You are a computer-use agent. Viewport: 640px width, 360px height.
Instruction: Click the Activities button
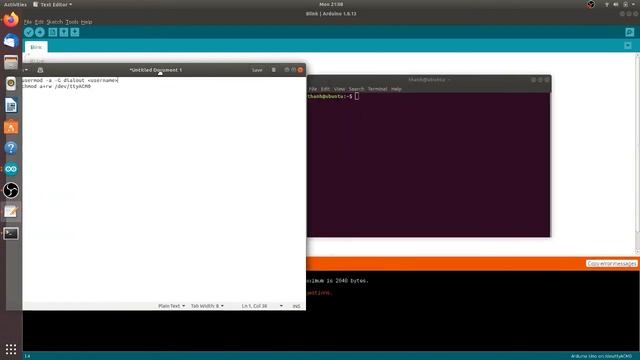pyautogui.click(x=15, y=4)
